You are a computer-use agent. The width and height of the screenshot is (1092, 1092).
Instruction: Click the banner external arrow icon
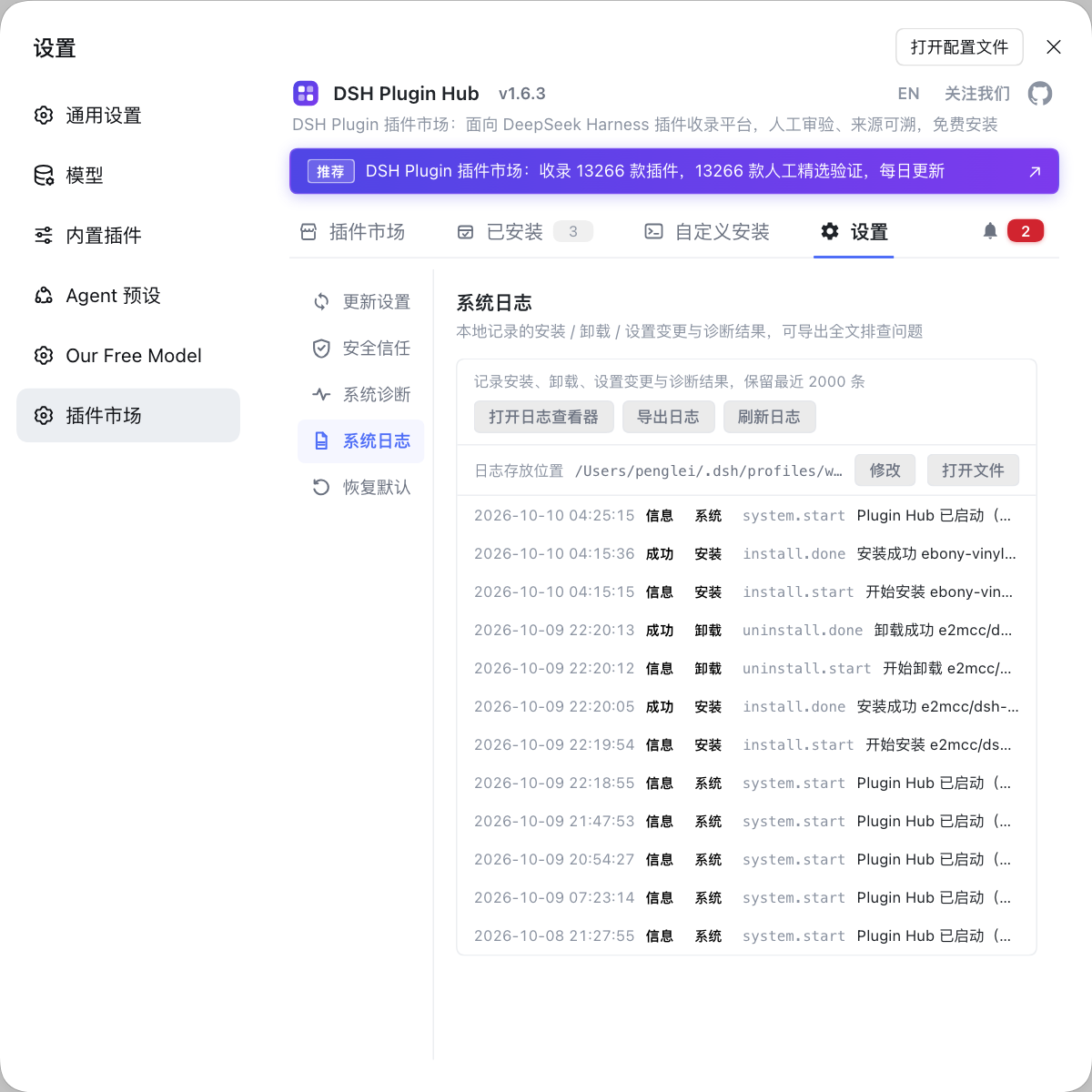click(x=1035, y=171)
